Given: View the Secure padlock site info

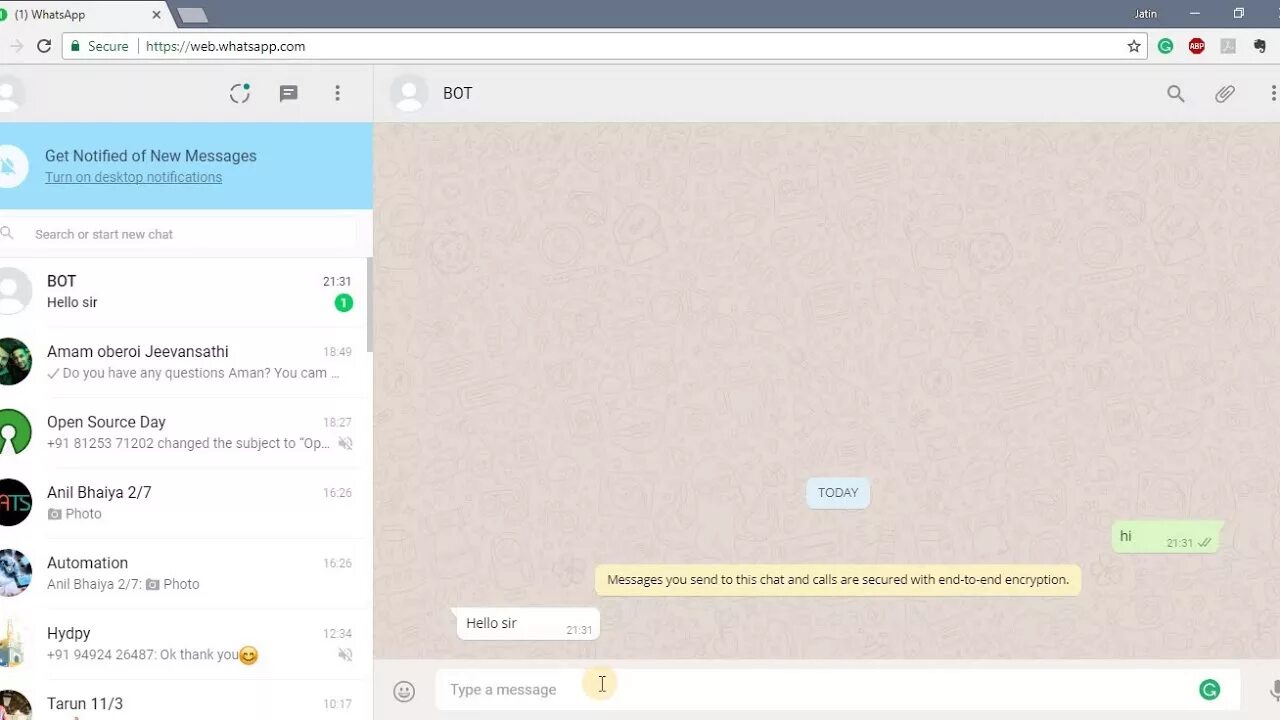Looking at the screenshot, I should (99, 46).
